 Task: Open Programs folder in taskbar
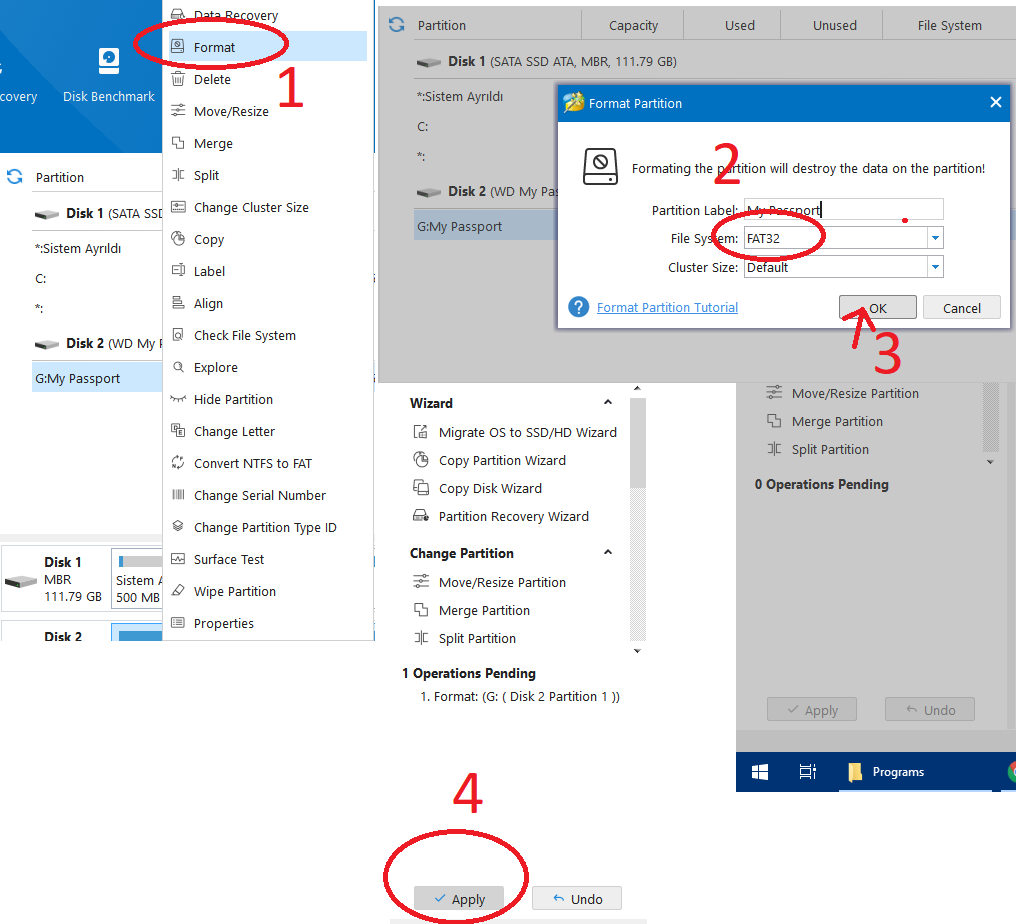coord(886,772)
